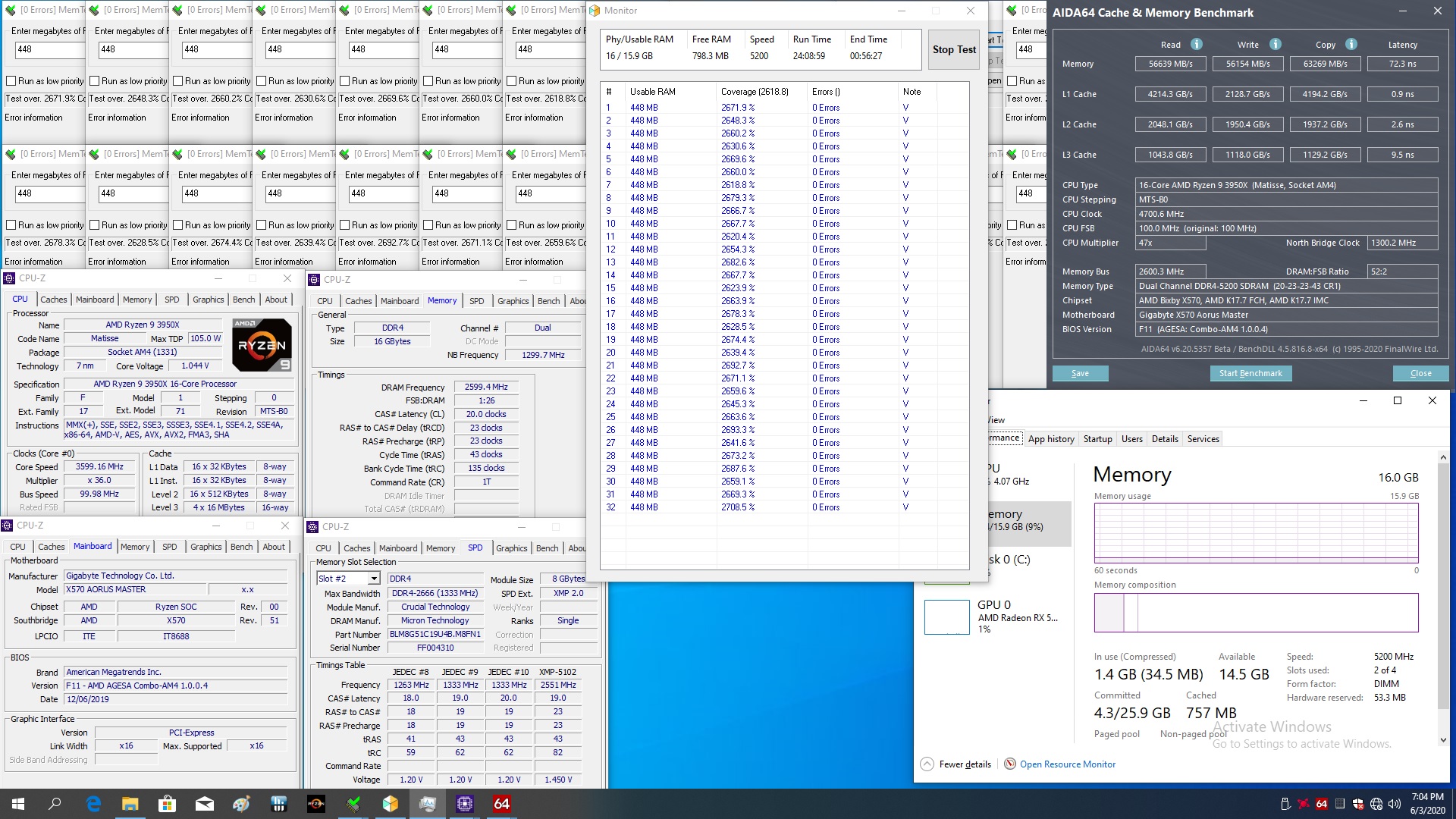The width and height of the screenshot is (1456, 819).
Task: Click Task Manager scrollbar up arrow
Action: click(x=1442, y=457)
